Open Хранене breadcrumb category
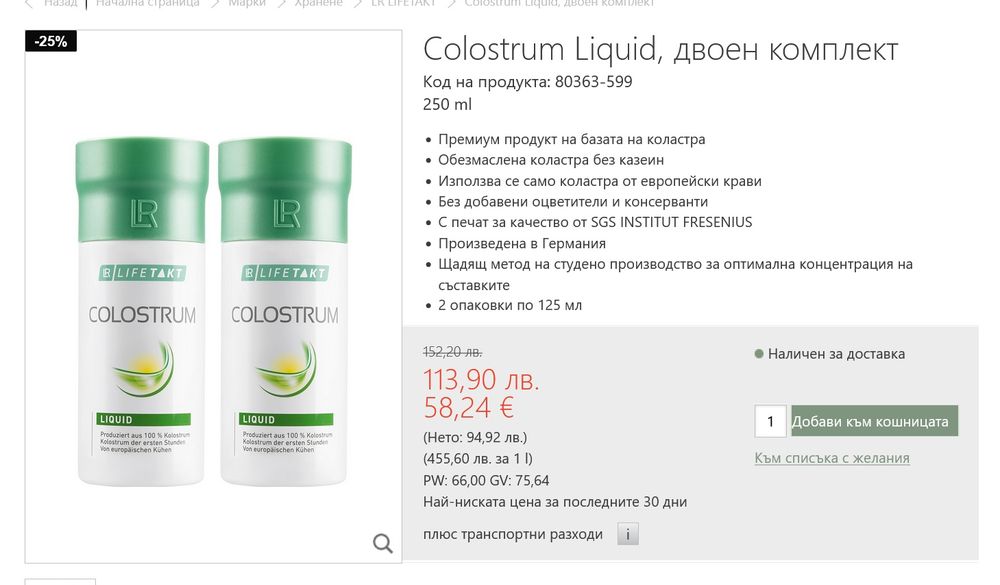The image size is (1000, 585). point(318,3)
